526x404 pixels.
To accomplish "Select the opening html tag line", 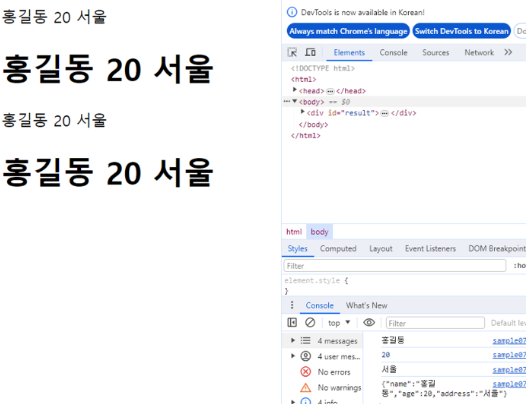I will (303, 80).
